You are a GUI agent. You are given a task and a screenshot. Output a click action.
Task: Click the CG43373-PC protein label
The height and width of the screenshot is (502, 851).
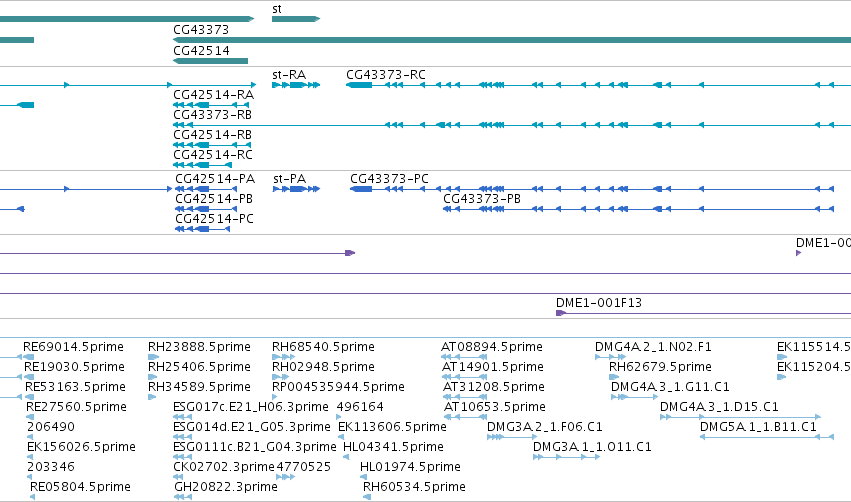(x=389, y=179)
